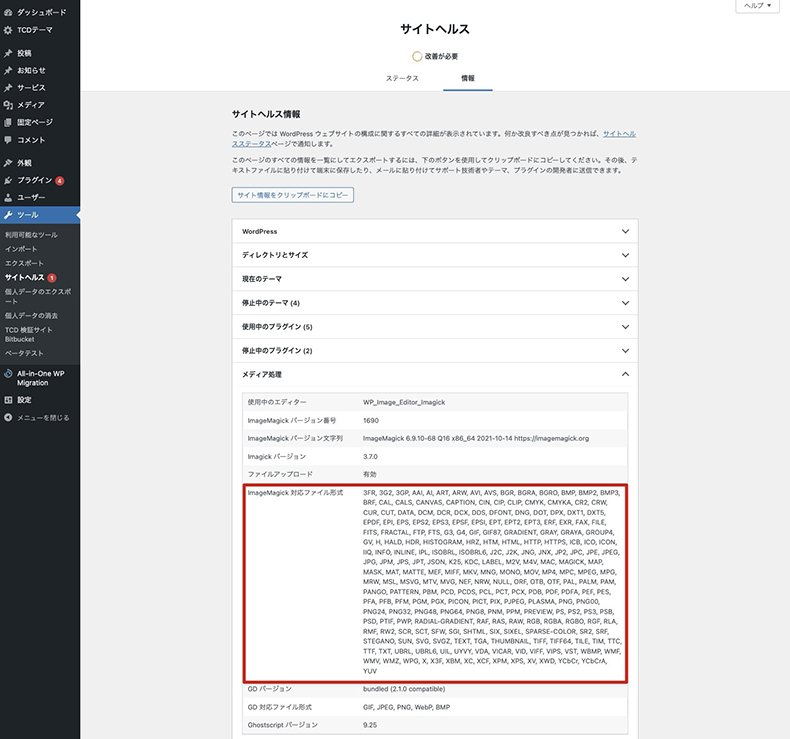Click the ImageMagick 対応ファイル形式 label
This screenshot has height=739, width=790.
click(x=295, y=493)
